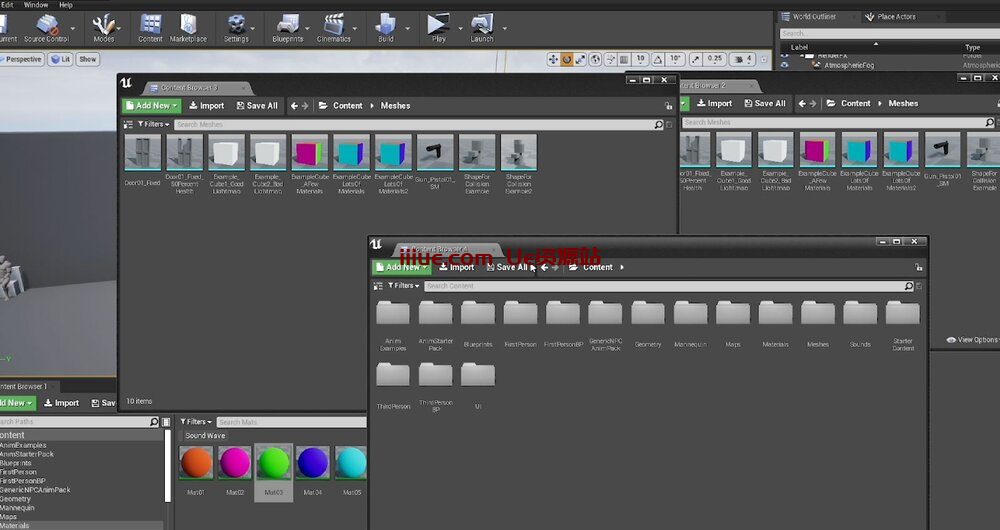Click Import in Content Browser 4

(x=456, y=267)
